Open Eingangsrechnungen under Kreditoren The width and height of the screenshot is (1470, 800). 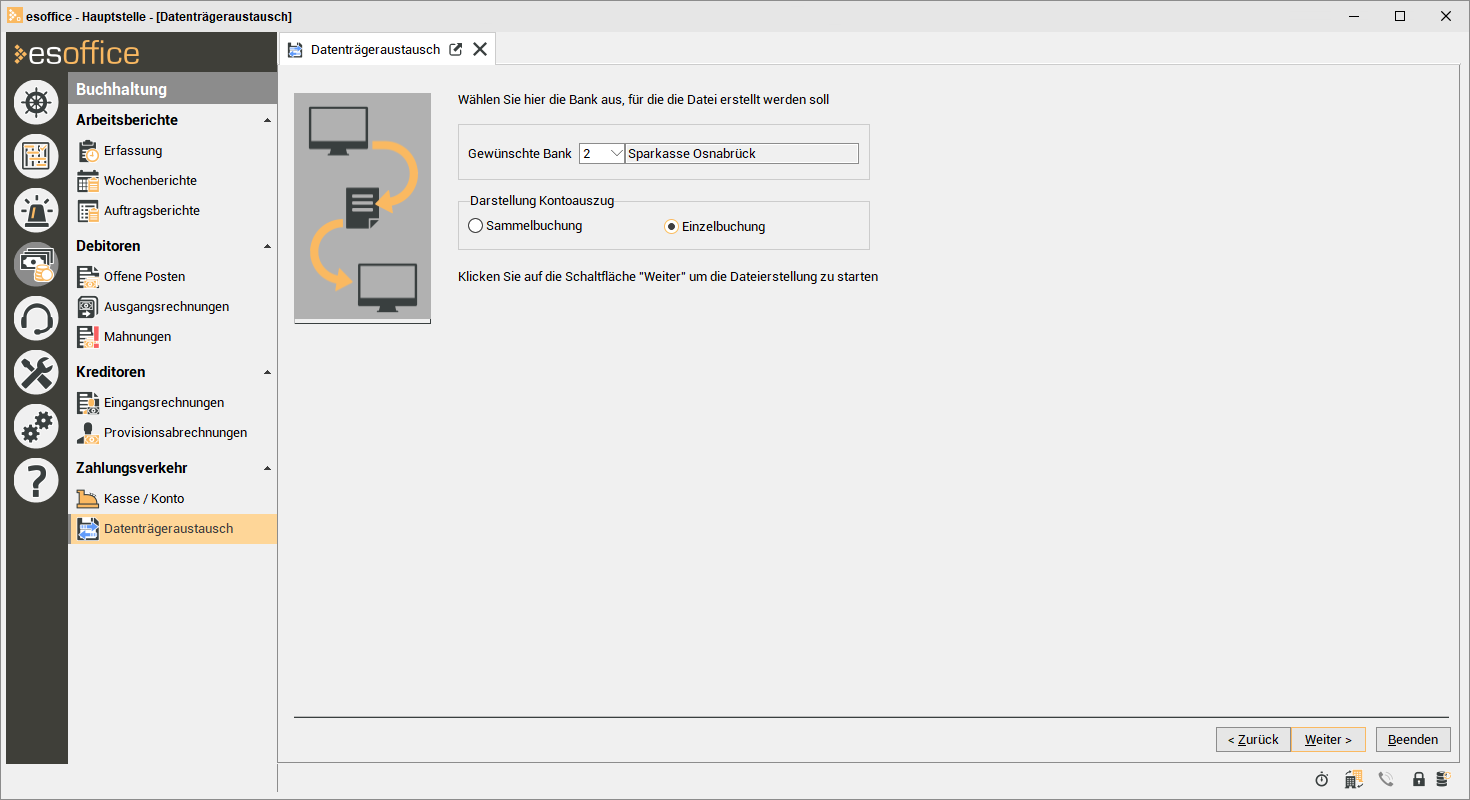pos(163,403)
